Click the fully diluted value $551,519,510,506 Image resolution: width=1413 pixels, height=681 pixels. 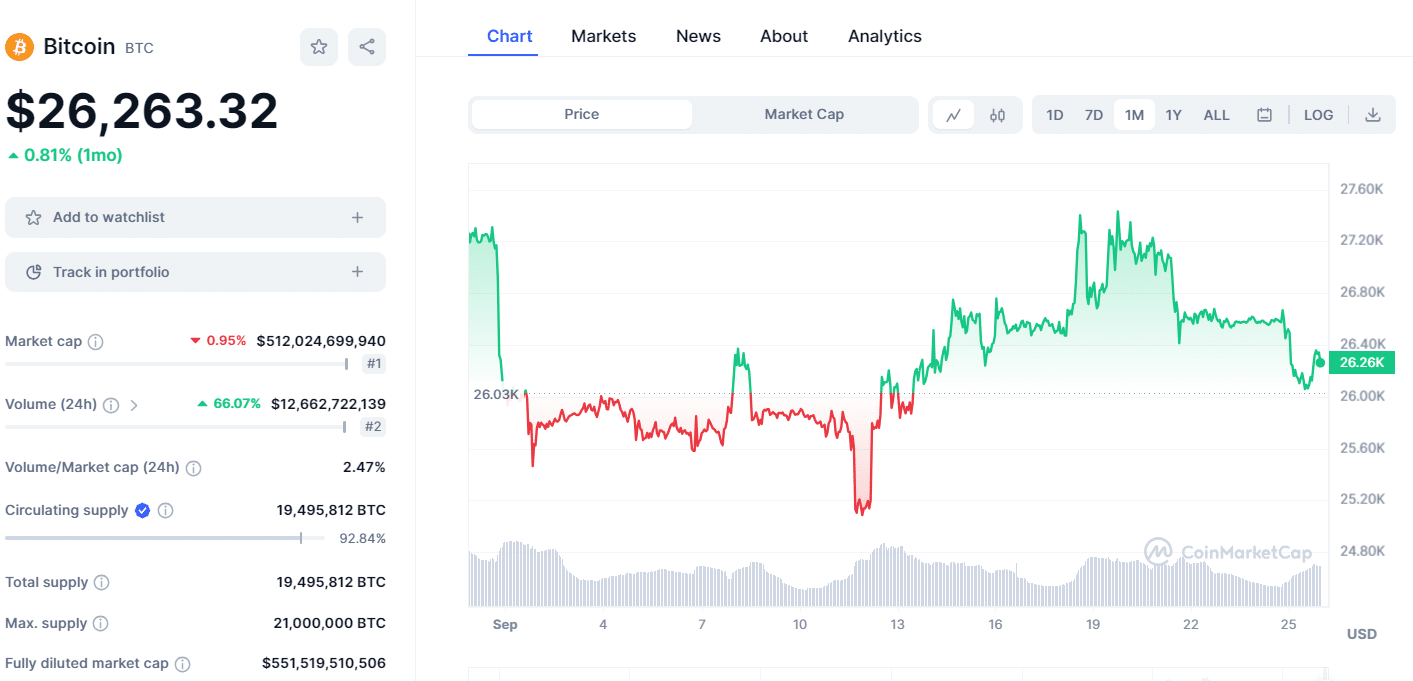pos(324,663)
